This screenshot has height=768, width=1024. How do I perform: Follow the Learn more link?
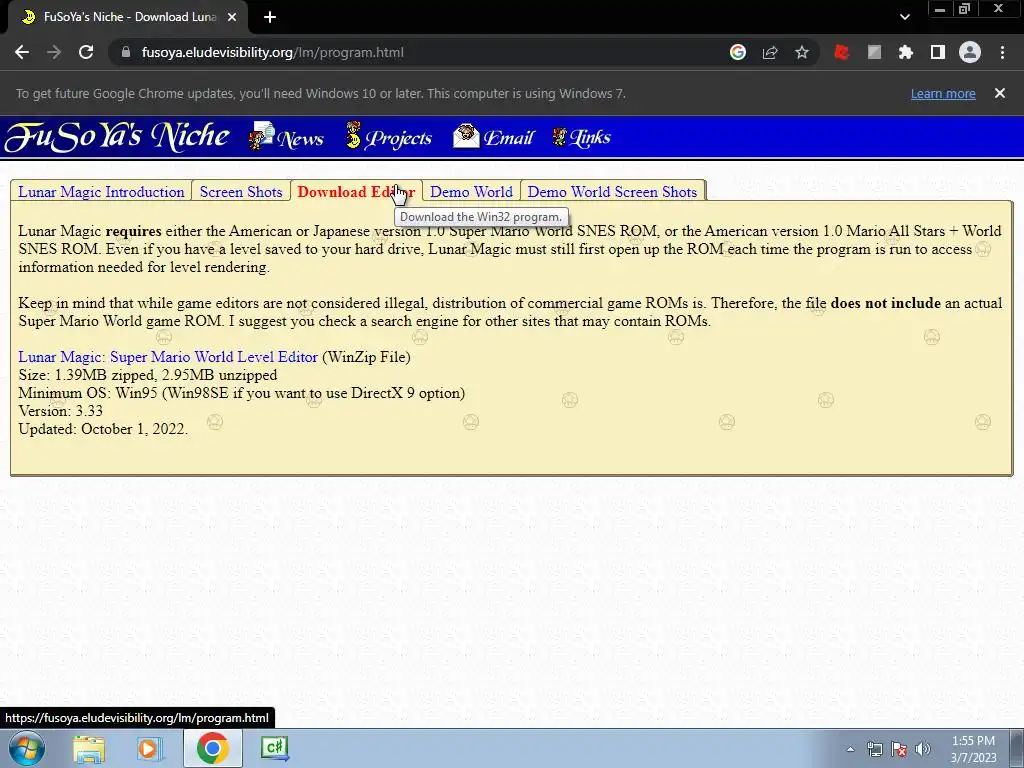click(943, 93)
